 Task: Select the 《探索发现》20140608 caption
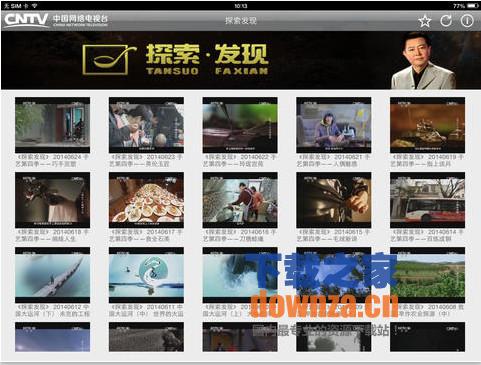coord(428,310)
